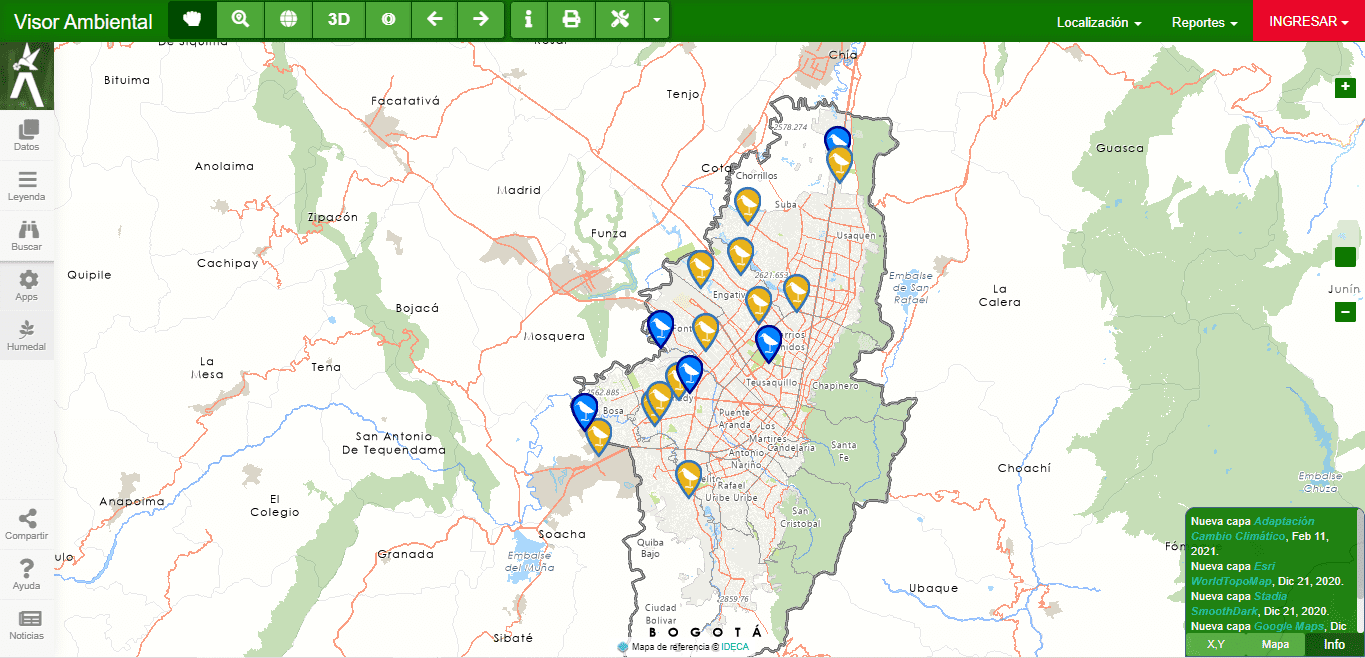Toggle the info identify tool

(x=528, y=20)
